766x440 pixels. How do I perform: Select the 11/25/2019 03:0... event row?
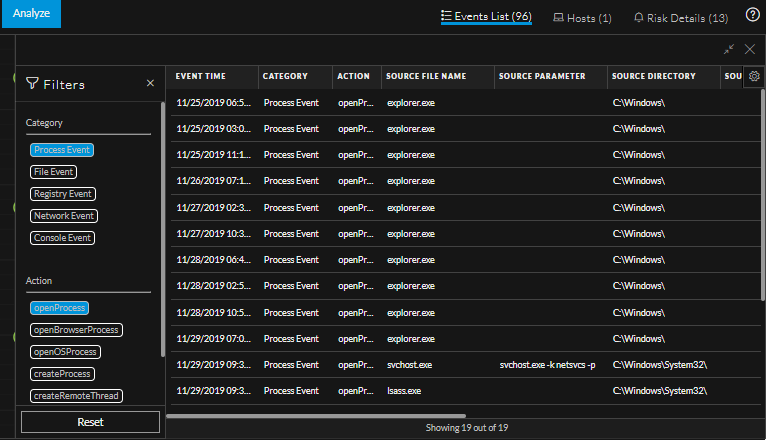[x=466, y=129]
